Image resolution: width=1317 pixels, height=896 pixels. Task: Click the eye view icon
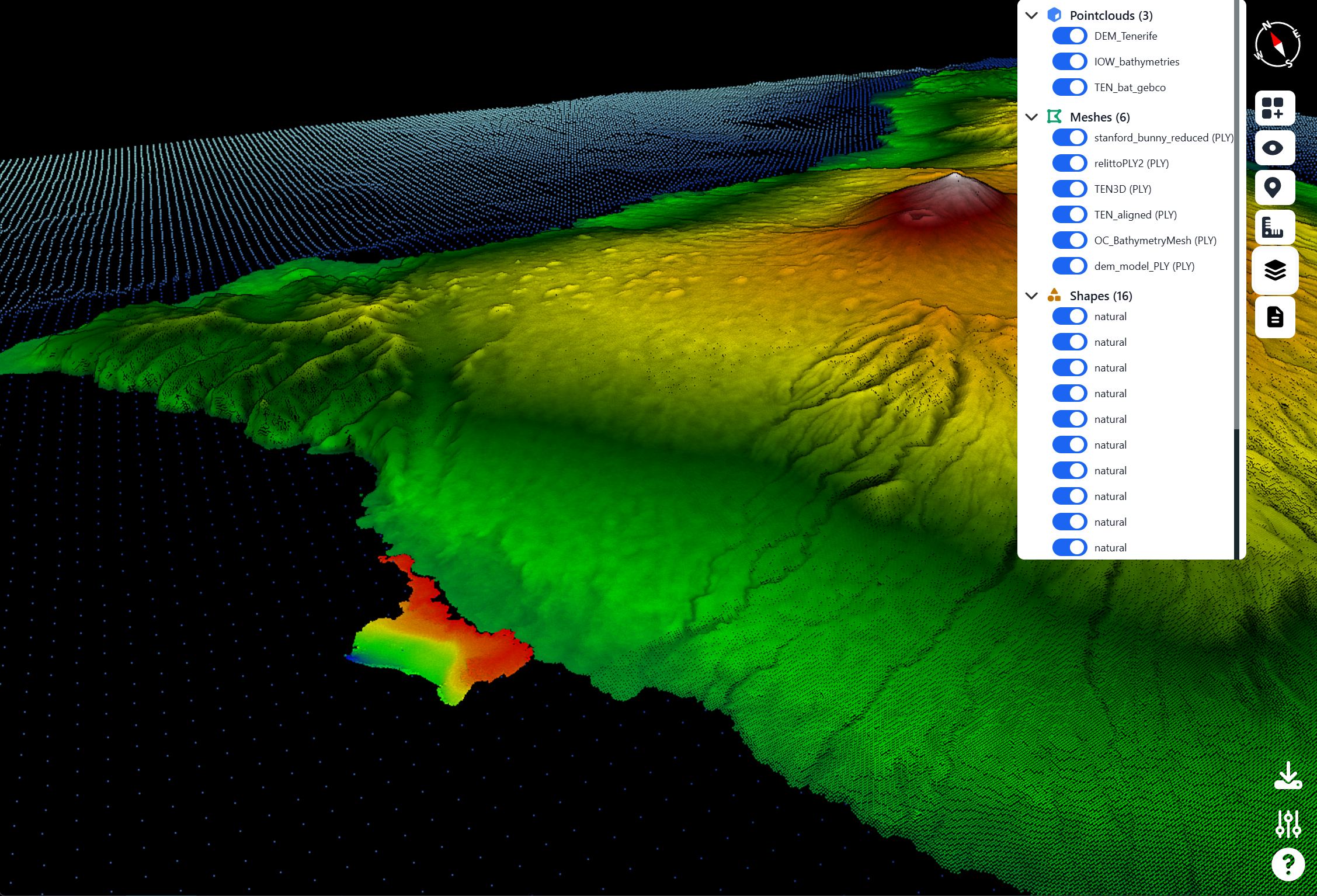(1274, 148)
